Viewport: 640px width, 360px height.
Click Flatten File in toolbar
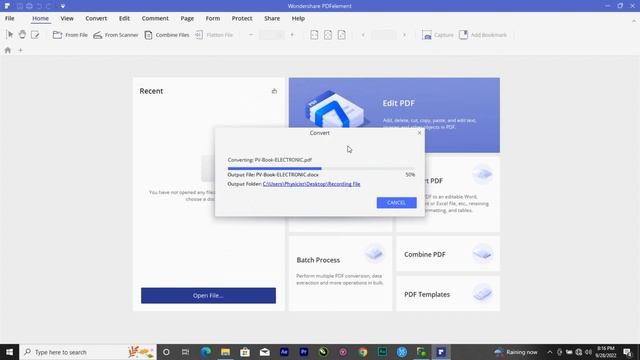click(x=214, y=35)
